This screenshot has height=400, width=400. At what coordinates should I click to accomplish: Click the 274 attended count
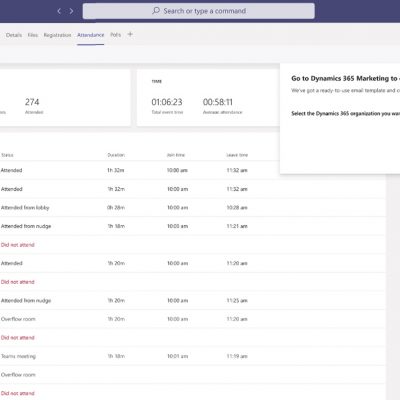pos(32,102)
